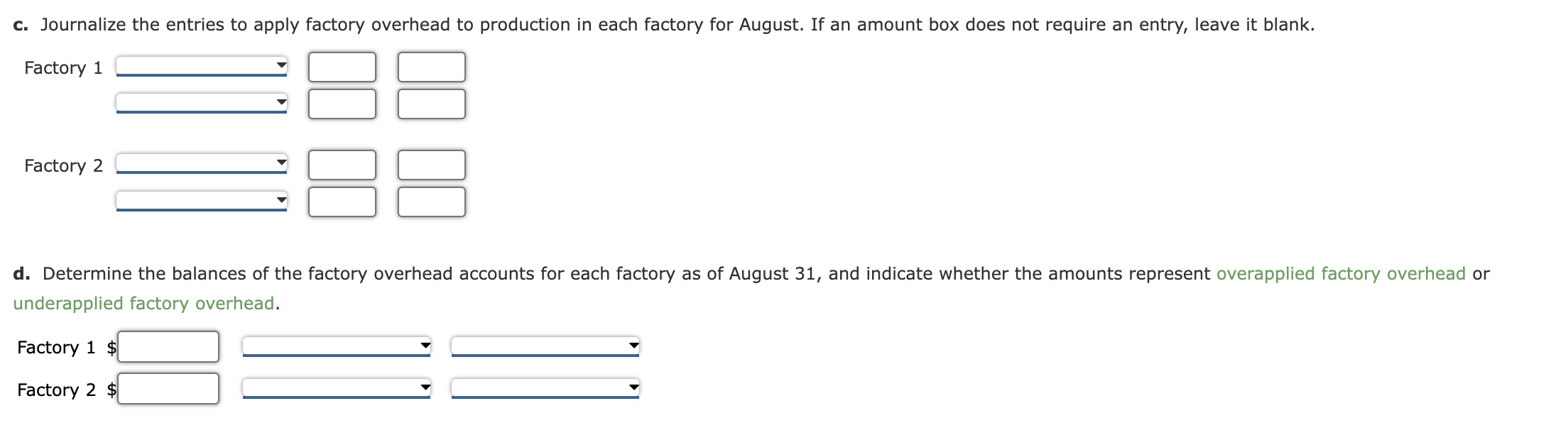Click the dropdown arrow on Factory 1 first account row
Screen dimensions: 1568x440
(x=281, y=64)
